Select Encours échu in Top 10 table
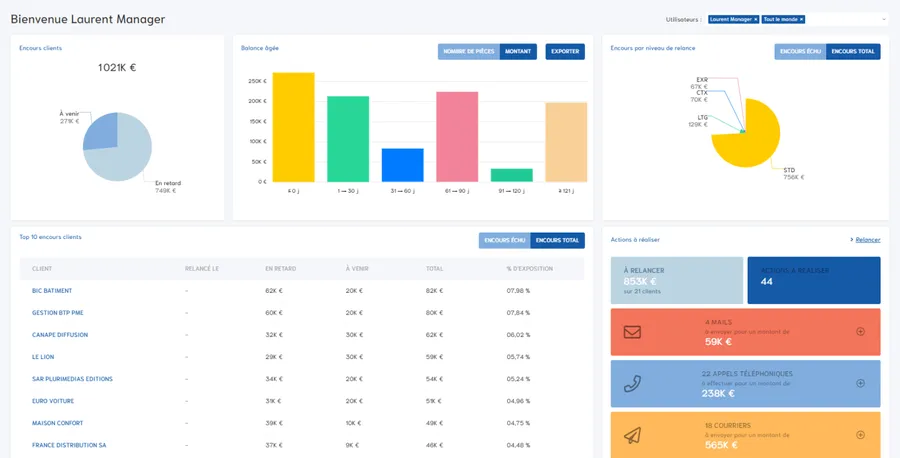This screenshot has width=900, height=458. [x=505, y=240]
